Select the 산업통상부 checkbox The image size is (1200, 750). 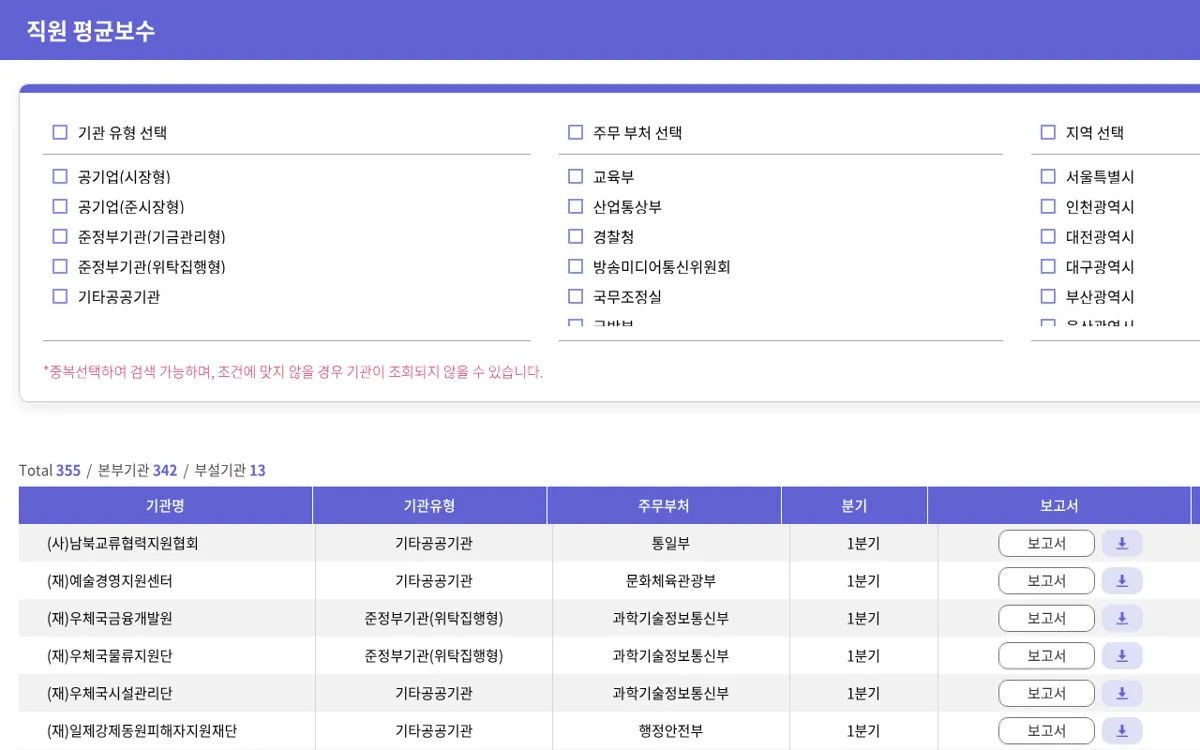tap(575, 207)
